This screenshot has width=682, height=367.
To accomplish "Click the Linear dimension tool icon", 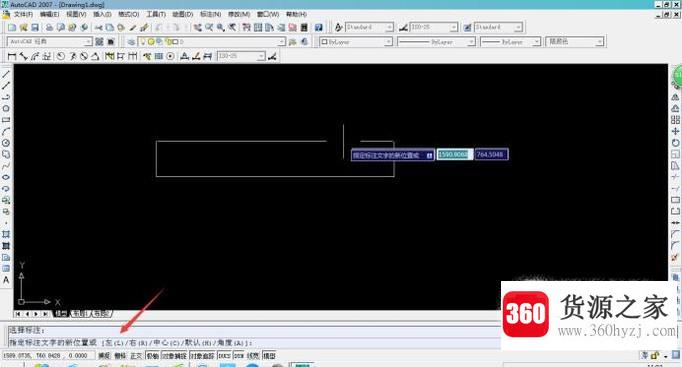I will [12, 56].
